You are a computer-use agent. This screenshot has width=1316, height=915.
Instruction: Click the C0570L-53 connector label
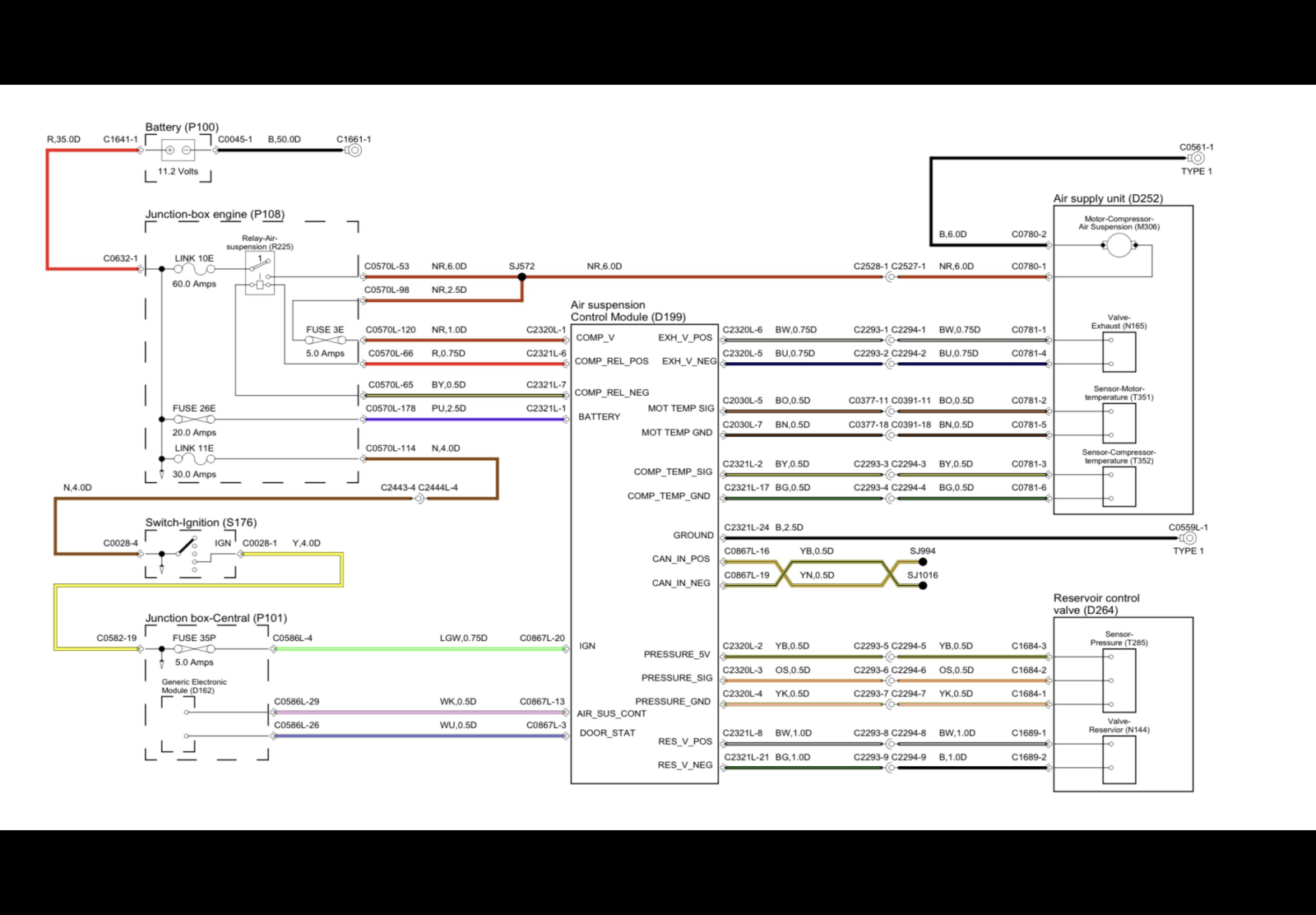tap(387, 267)
